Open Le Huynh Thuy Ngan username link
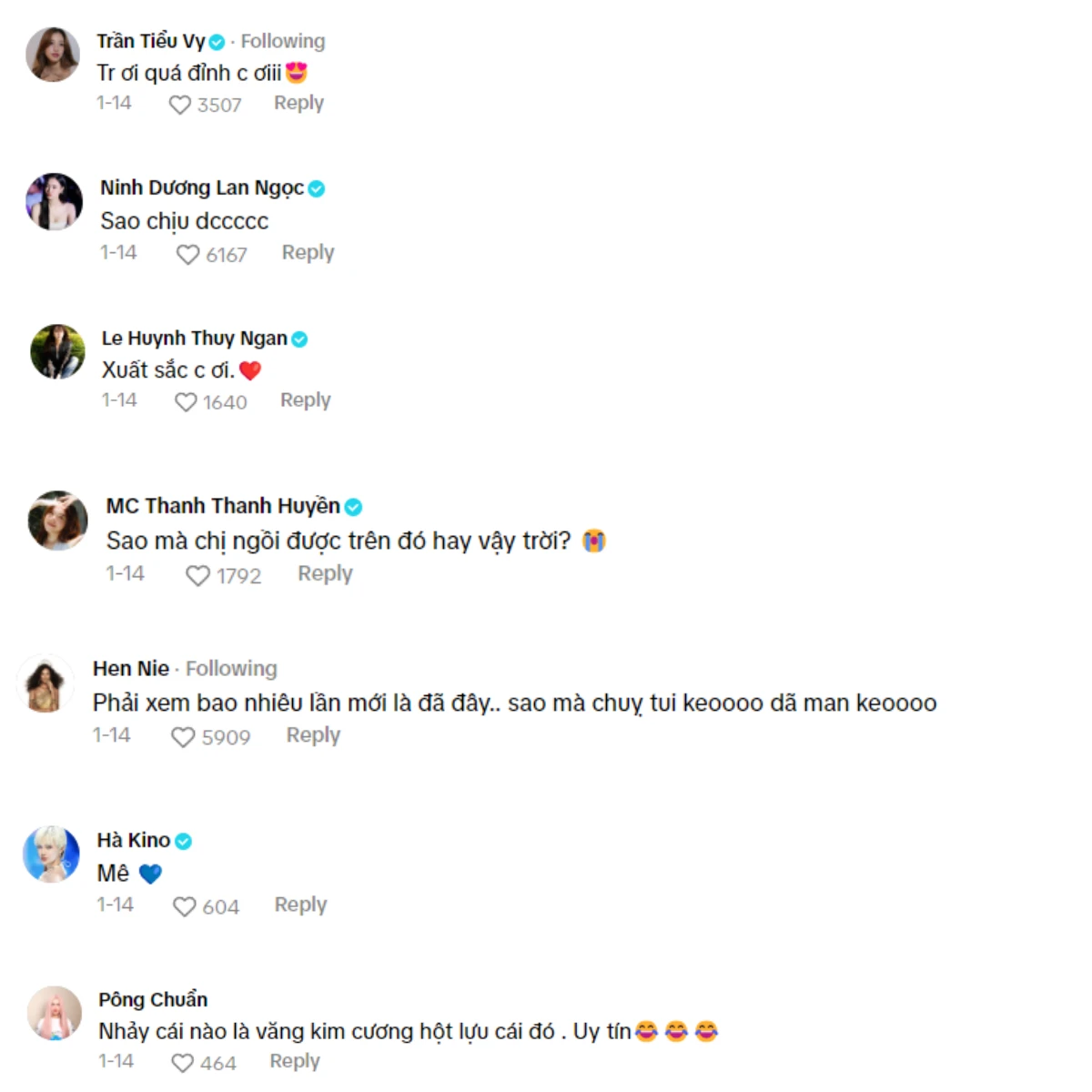 [195, 339]
